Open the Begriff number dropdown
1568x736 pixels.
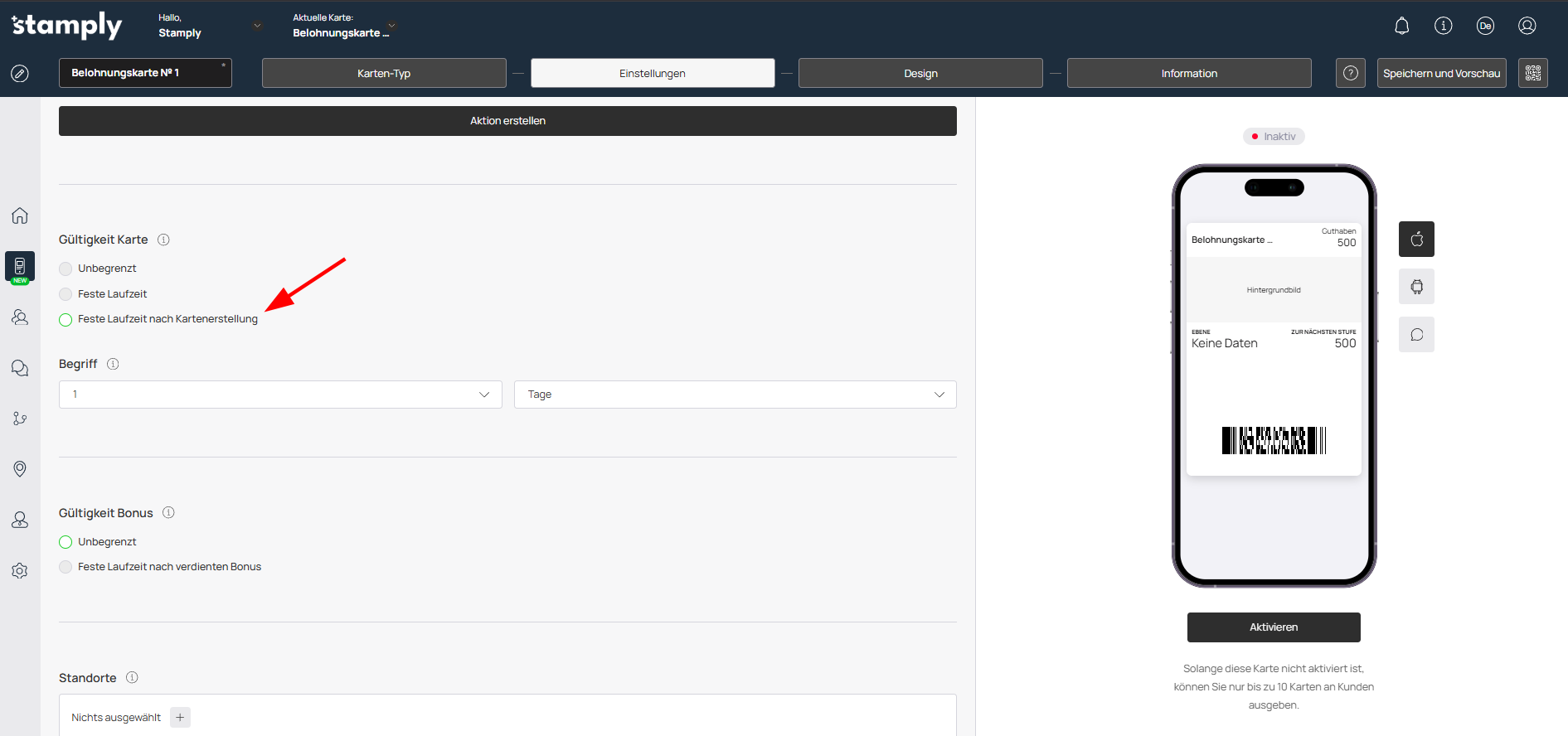pyautogui.click(x=280, y=395)
